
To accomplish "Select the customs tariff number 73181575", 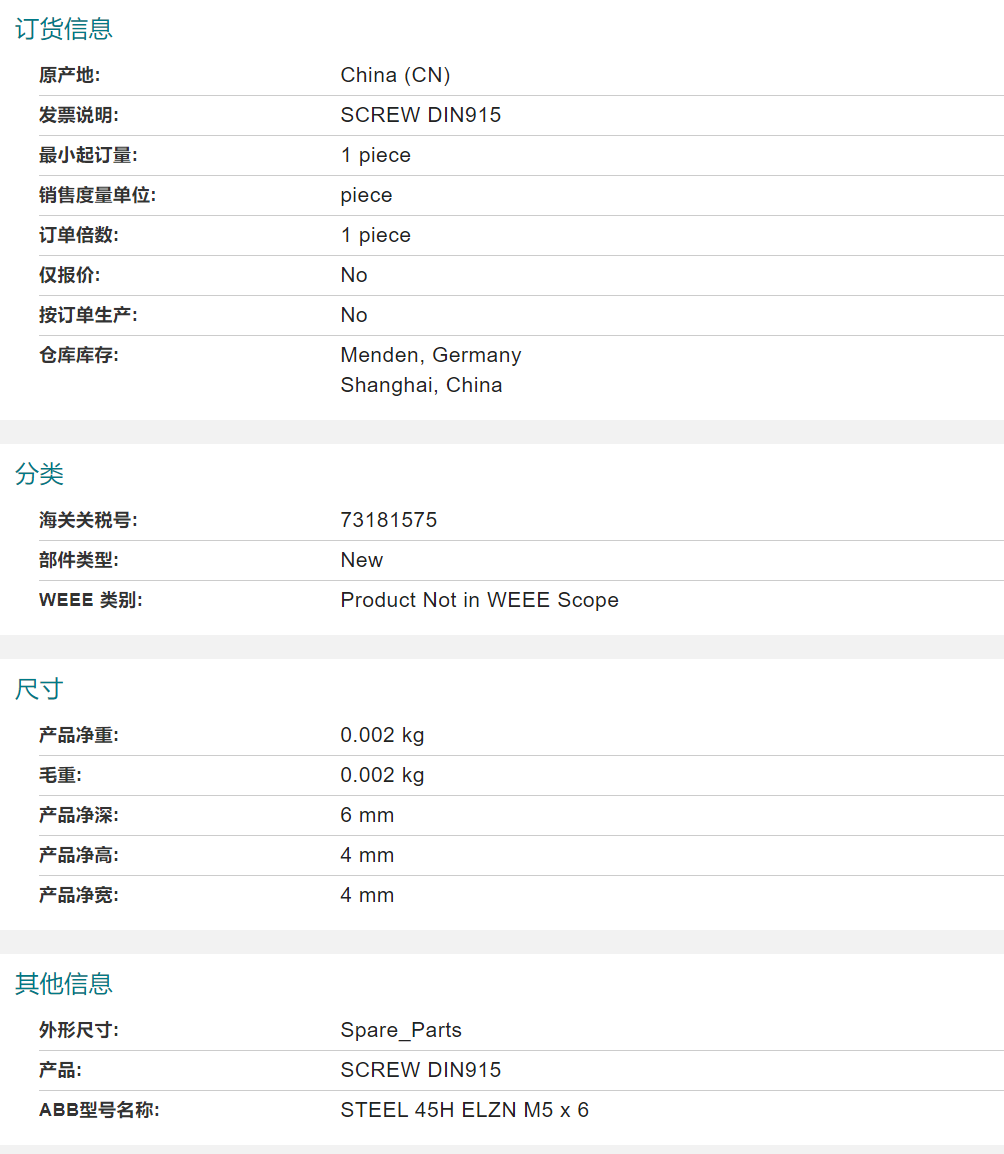I will [388, 520].
